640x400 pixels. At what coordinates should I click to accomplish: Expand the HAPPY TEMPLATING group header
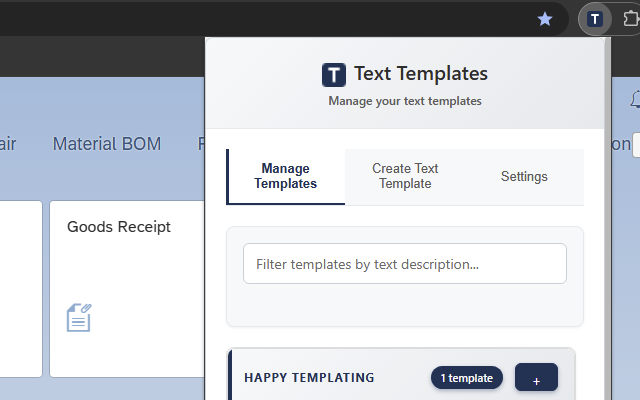[x=309, y=378]
